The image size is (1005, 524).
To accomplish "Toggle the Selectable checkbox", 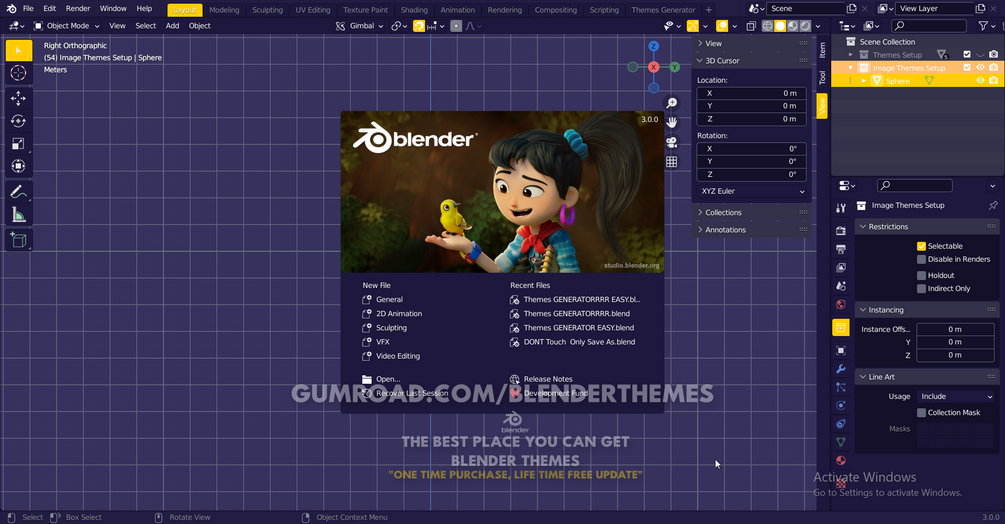I will (x=921, y=246).
